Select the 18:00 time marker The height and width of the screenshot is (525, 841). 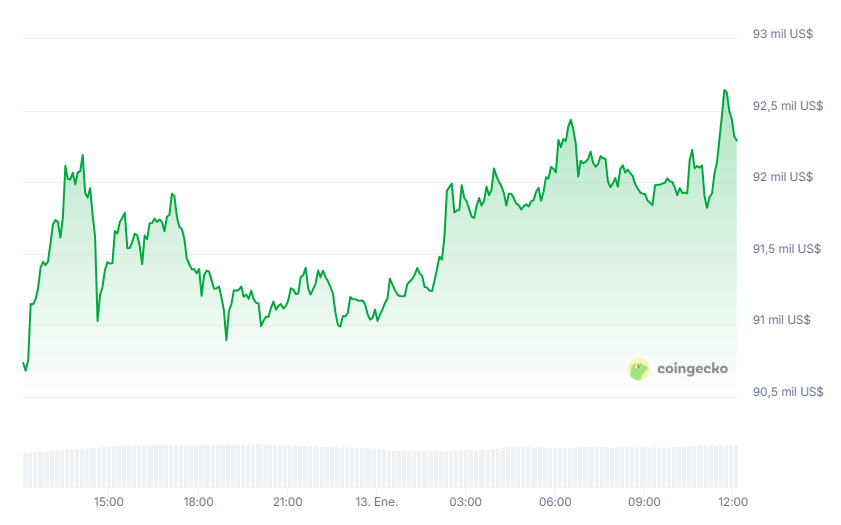[x=198, y=501]
